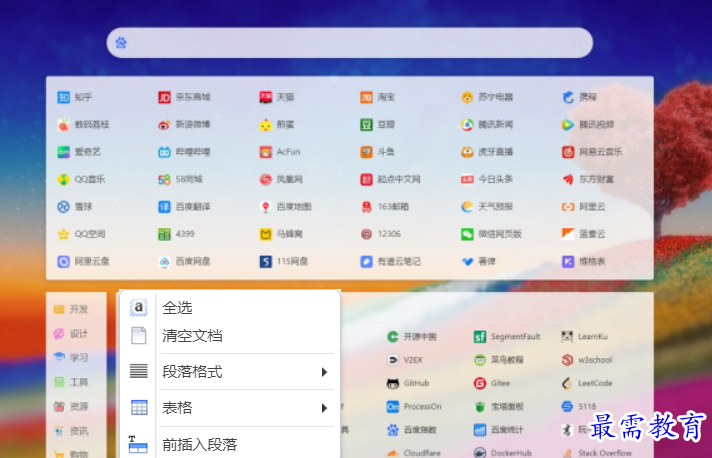Screen dimensions: 712x458
Task: Open the GitHub cat icon
Action: pyautogui.click(x=393, y=383)
